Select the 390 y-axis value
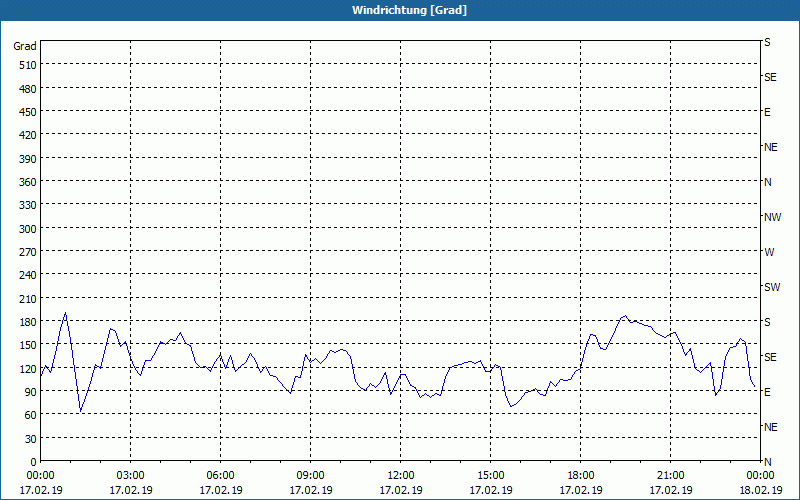This screenshot has width=800, height=500. tap(29, 159)
